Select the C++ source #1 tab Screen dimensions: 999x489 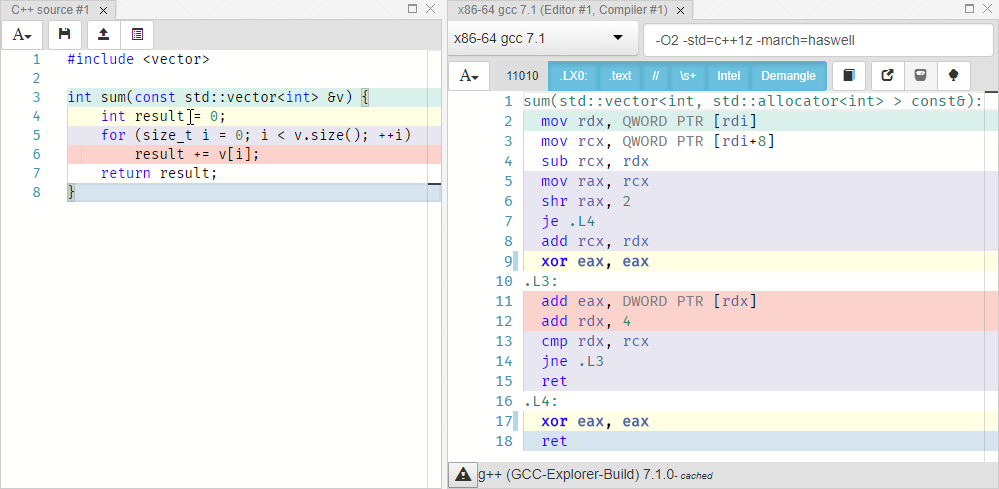[50, 9]
